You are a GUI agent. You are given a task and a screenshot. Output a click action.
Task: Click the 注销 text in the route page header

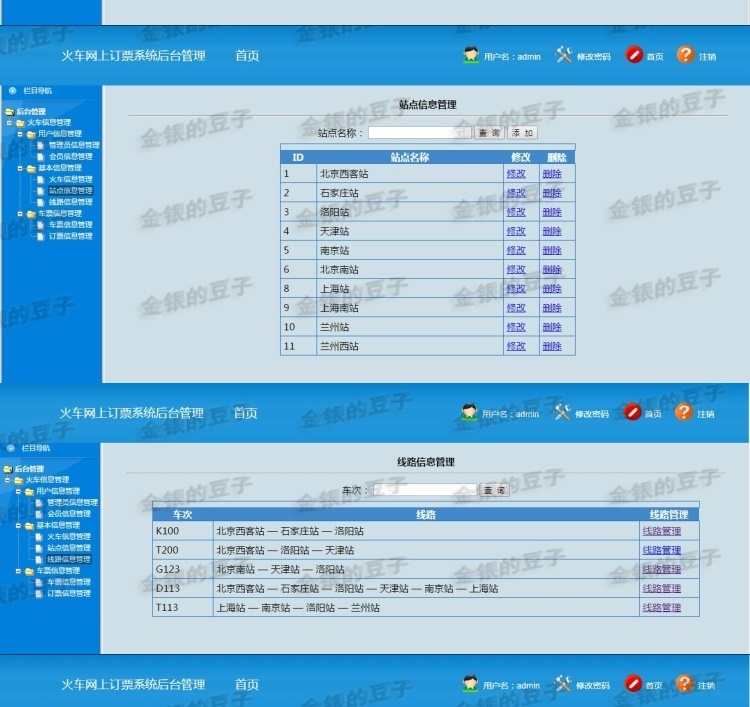click(x=706, y=414)
